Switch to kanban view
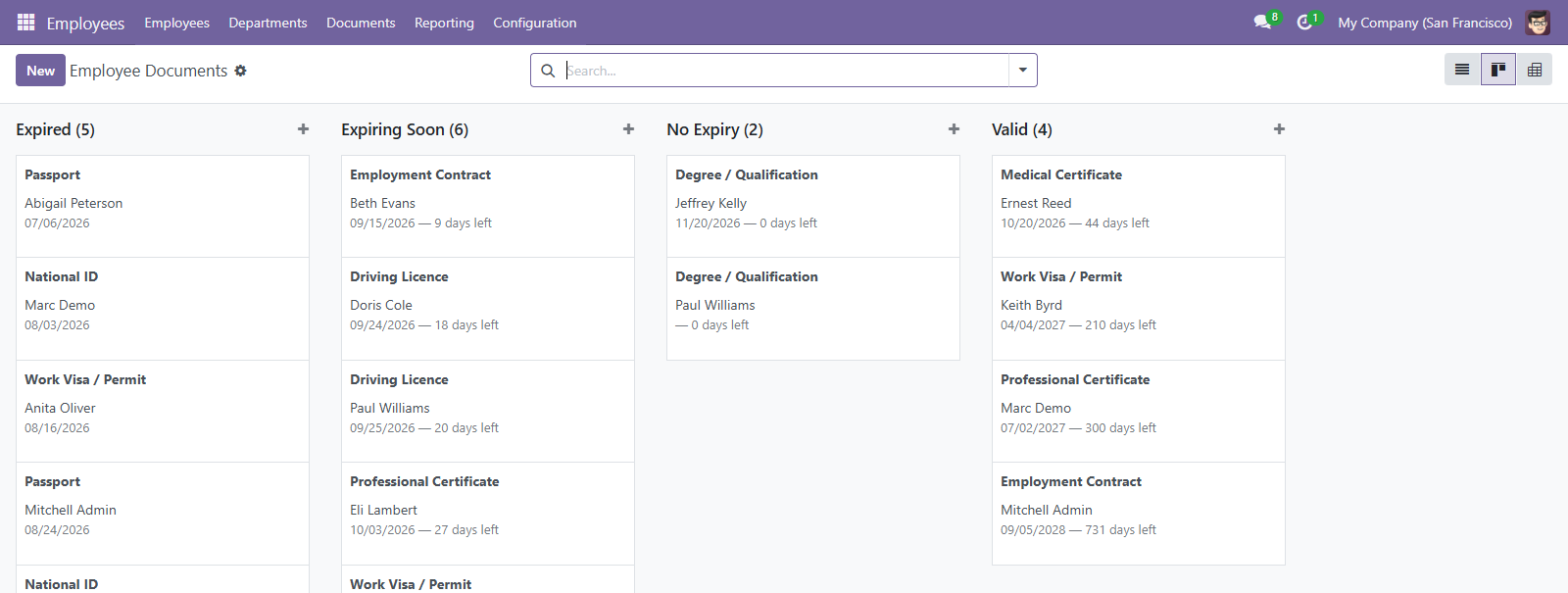The height and width of the screenshot is (593, 1568). click(1498, 70)
